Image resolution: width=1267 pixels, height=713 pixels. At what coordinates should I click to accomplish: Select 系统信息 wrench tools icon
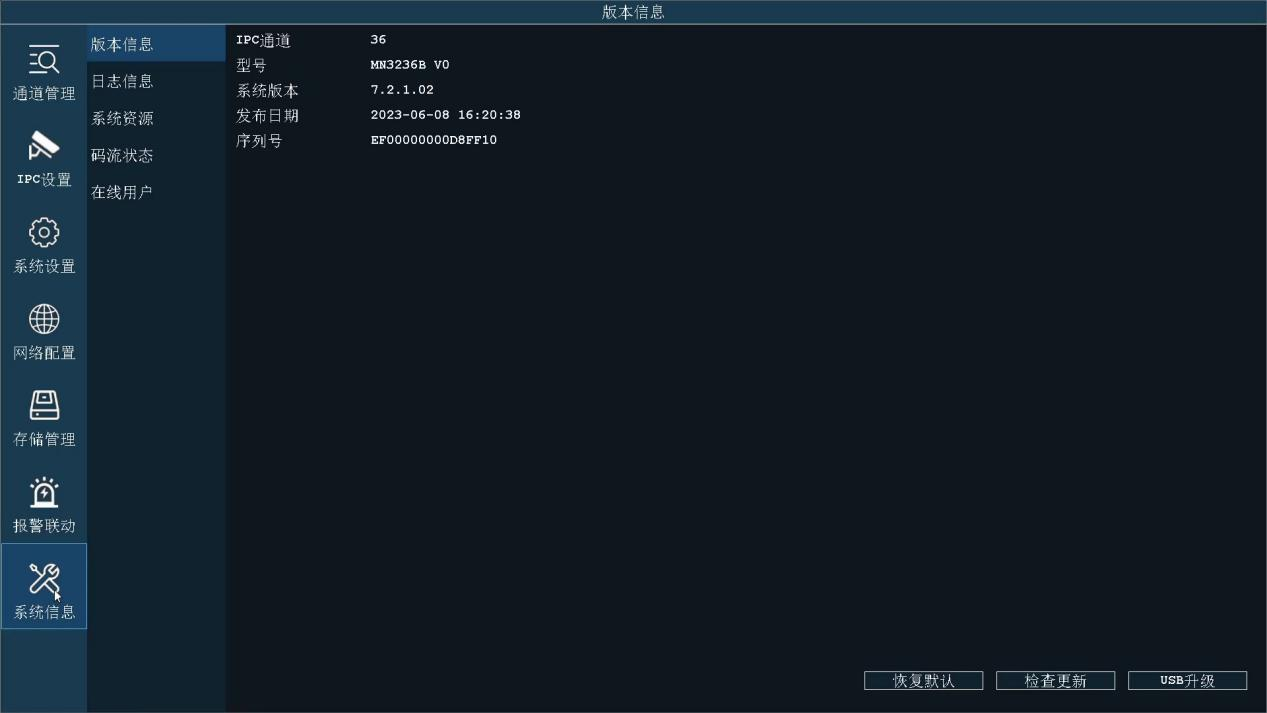coord(44,579)
